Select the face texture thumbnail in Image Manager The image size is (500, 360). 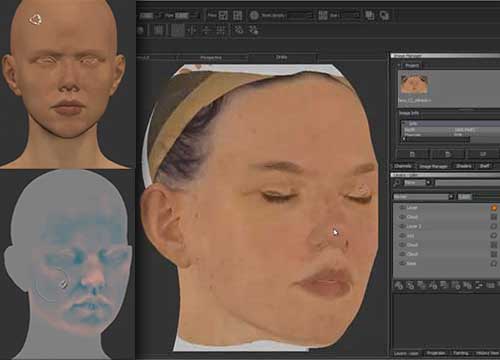pos(413,85)
